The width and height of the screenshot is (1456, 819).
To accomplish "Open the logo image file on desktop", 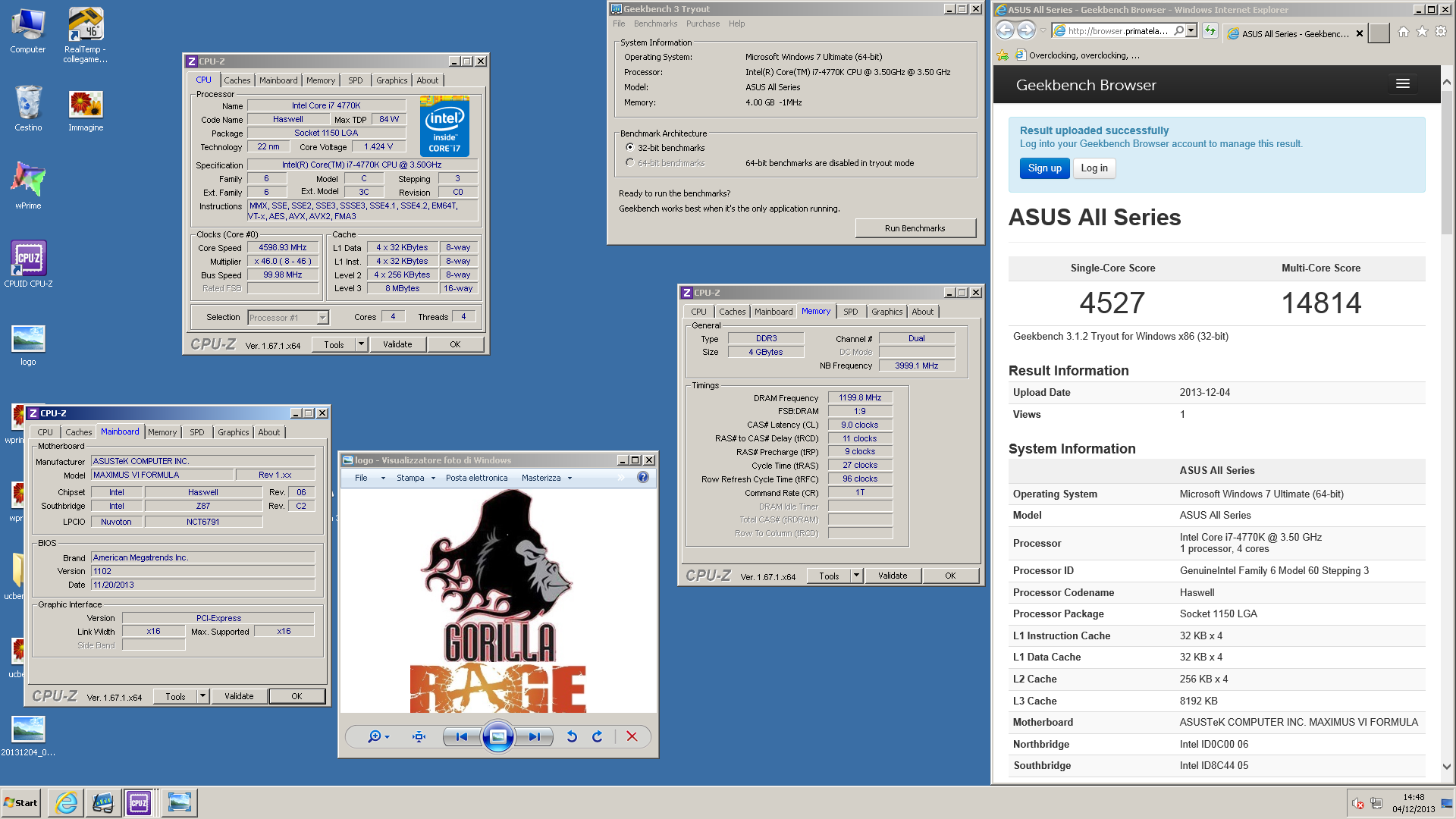I will [x=28, y=345].
